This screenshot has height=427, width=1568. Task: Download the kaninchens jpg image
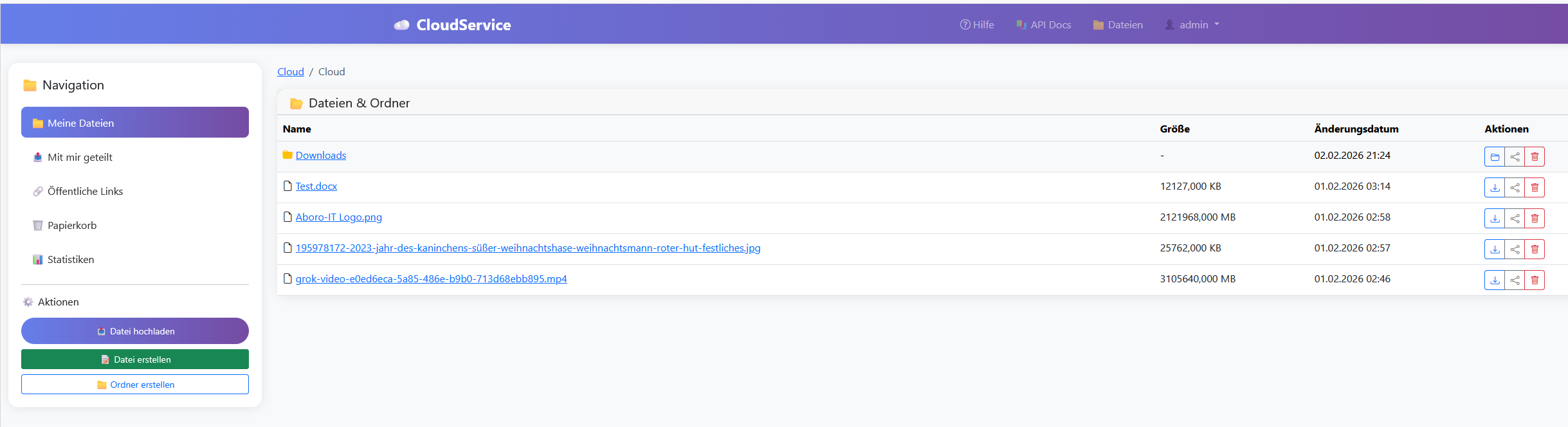tap(1495, 250)
